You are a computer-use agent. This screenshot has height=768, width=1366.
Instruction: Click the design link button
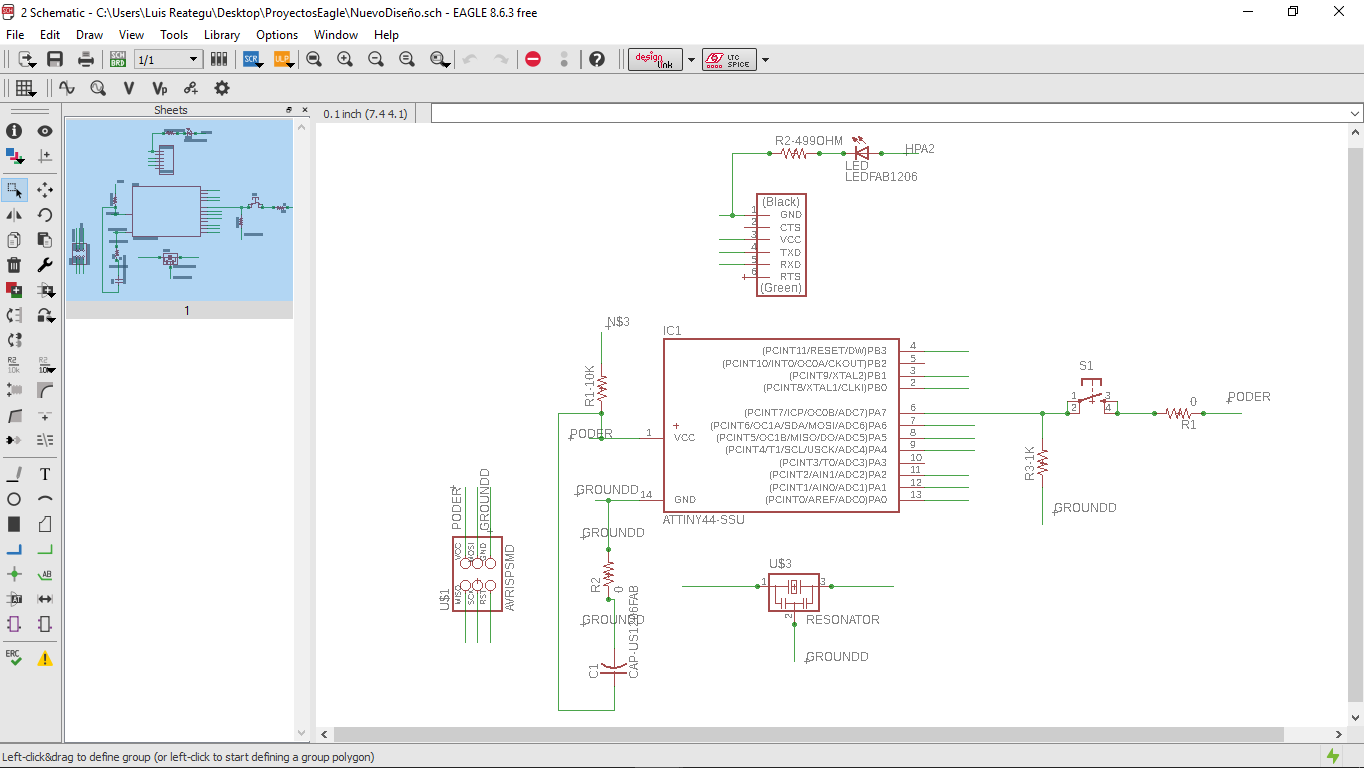(655, 59)
